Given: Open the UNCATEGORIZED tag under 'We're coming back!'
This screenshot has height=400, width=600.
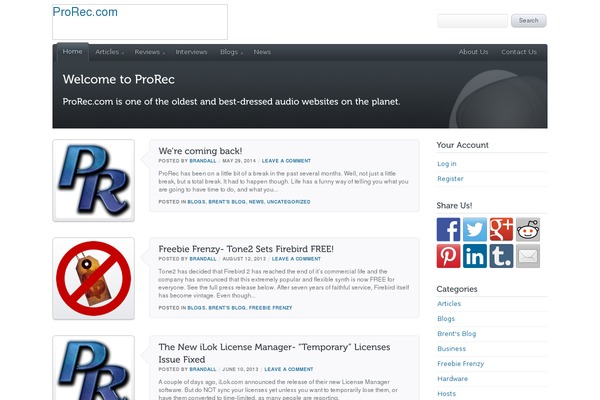Looking at the screenshot, I should pos(289,202).
